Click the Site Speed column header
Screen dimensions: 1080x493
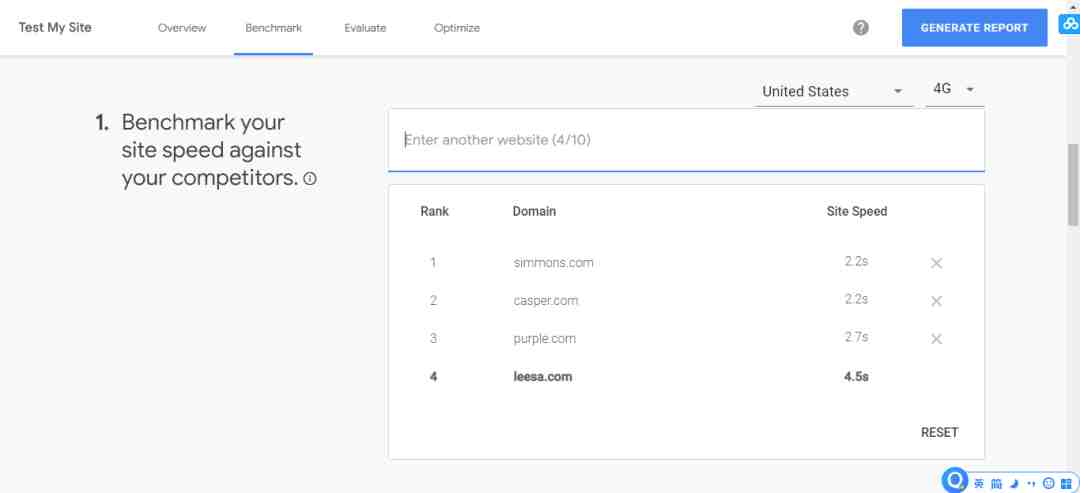tap(857, 211)
